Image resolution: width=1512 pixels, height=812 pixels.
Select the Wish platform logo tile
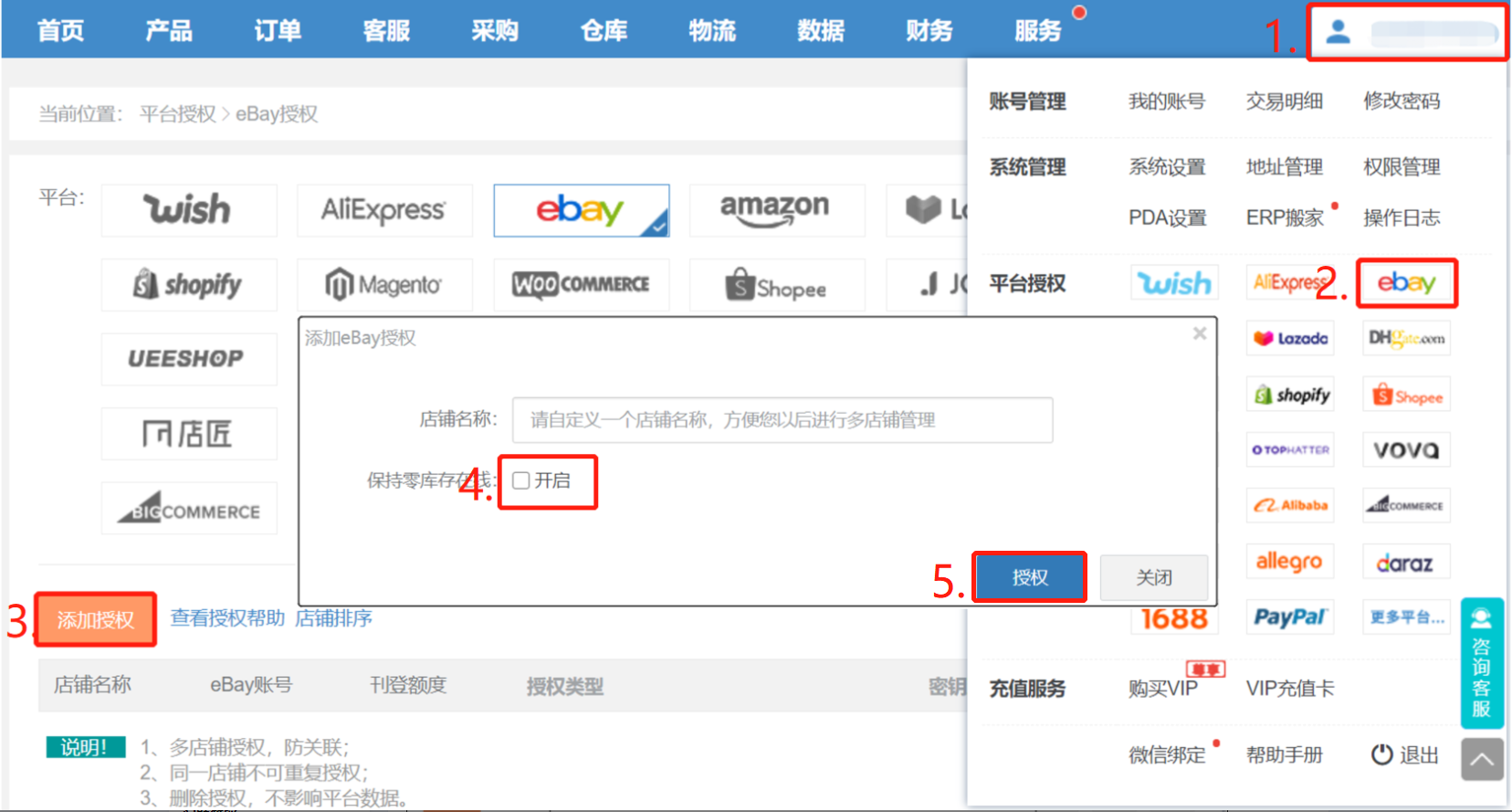click(x=189, y=210)
